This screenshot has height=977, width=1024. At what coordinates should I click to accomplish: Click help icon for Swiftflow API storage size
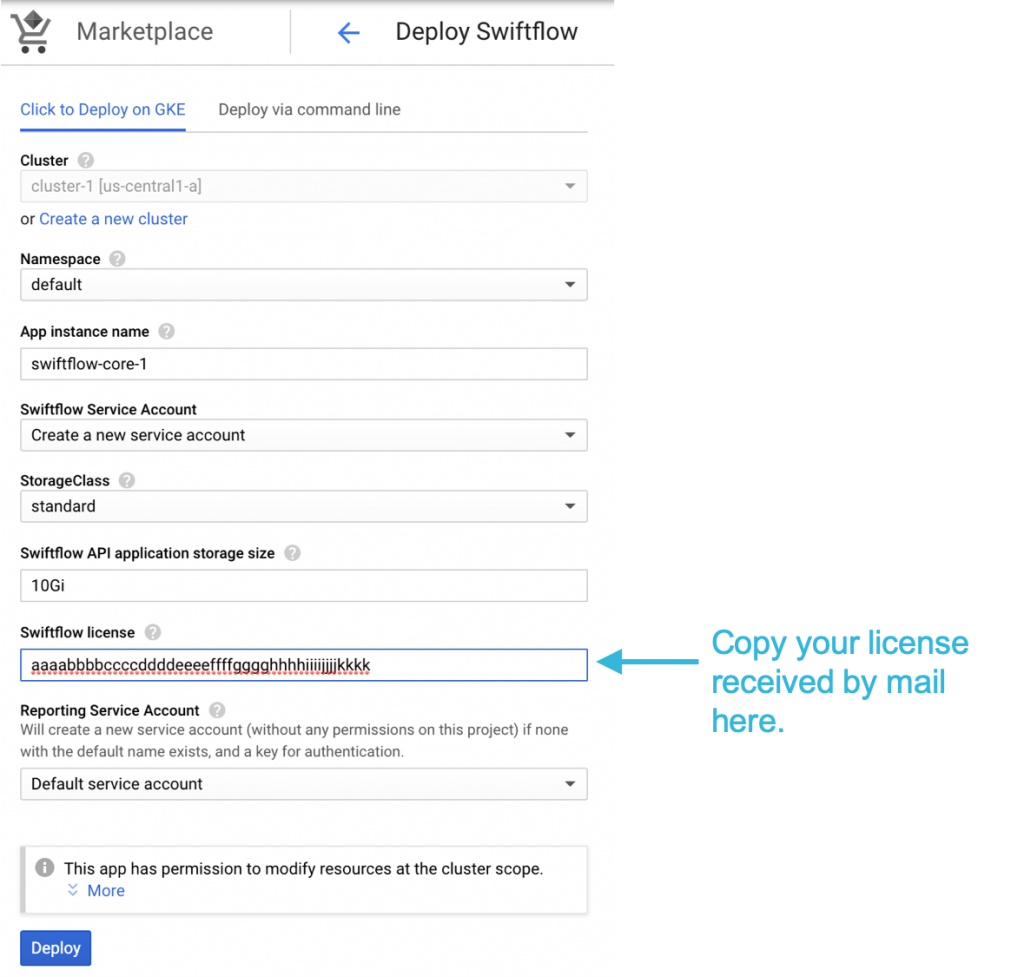292,553
